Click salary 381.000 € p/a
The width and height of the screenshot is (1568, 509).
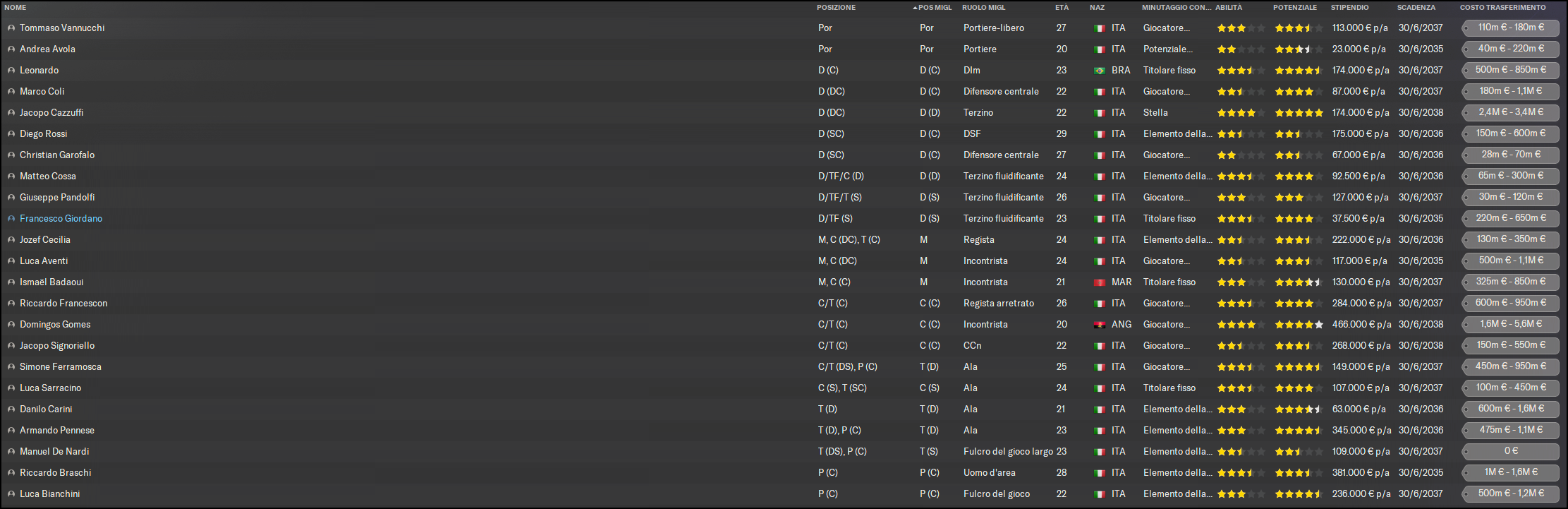(x=1361, y=473)
